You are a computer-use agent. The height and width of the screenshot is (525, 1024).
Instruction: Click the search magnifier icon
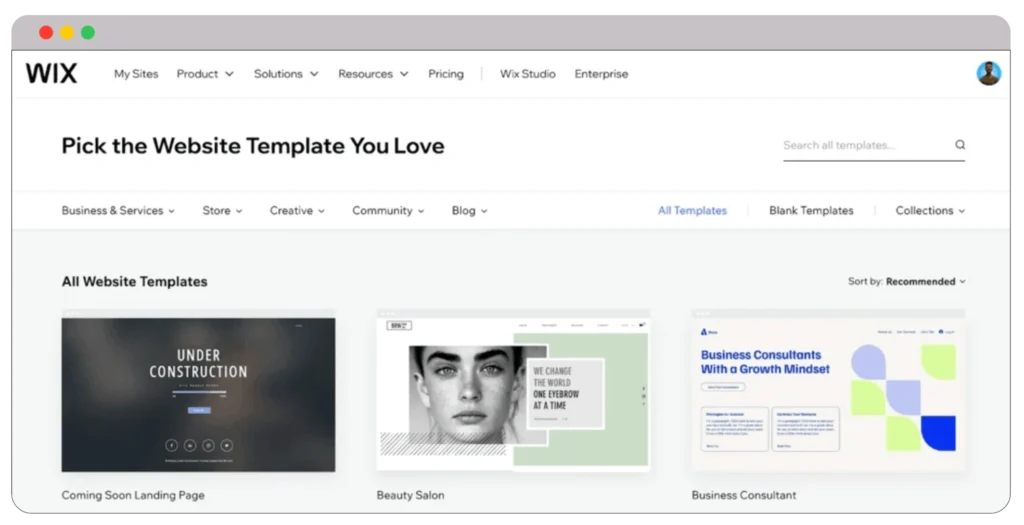point(960,145)
